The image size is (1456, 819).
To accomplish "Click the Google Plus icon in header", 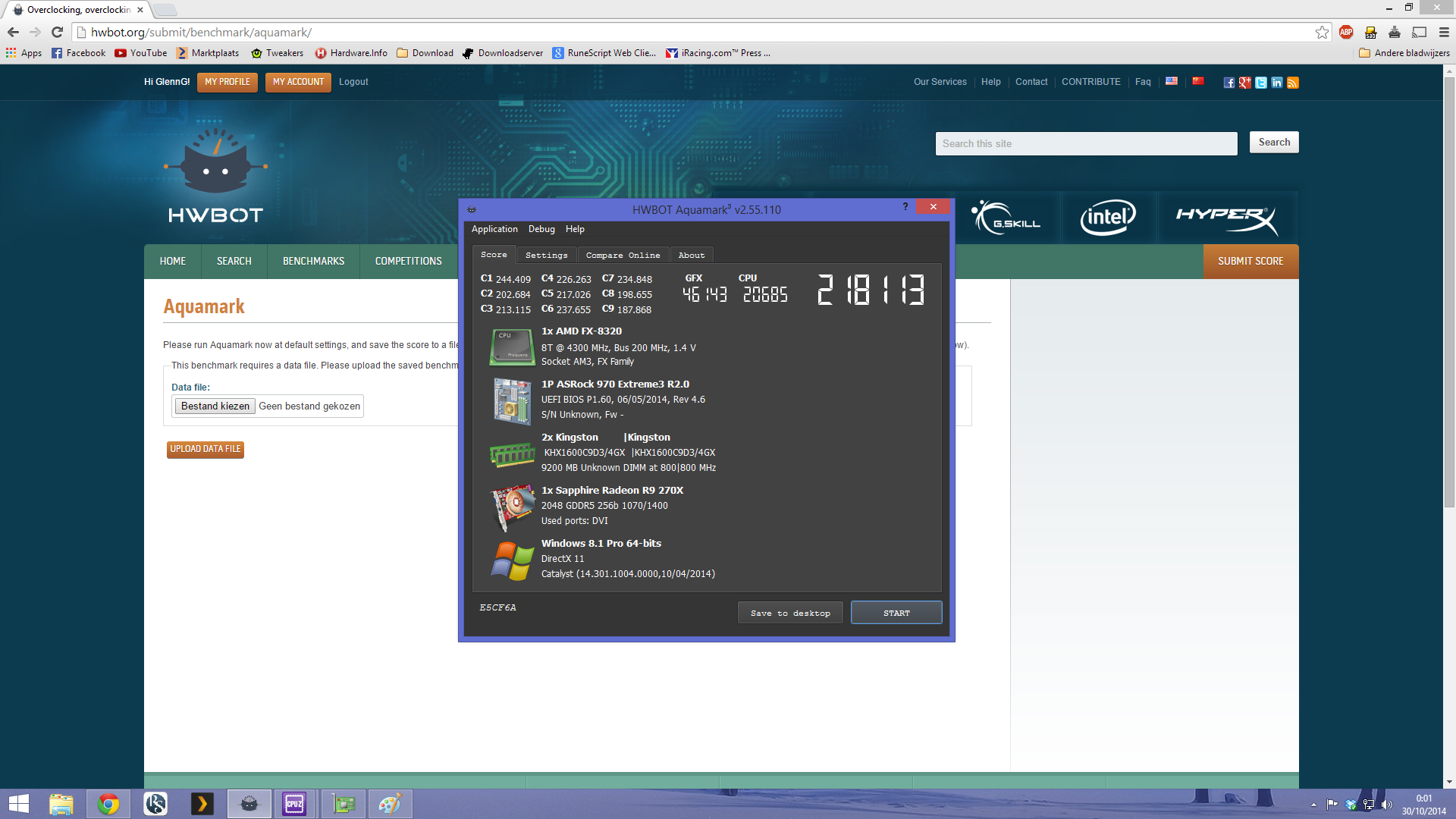I will coord(1244,83).
